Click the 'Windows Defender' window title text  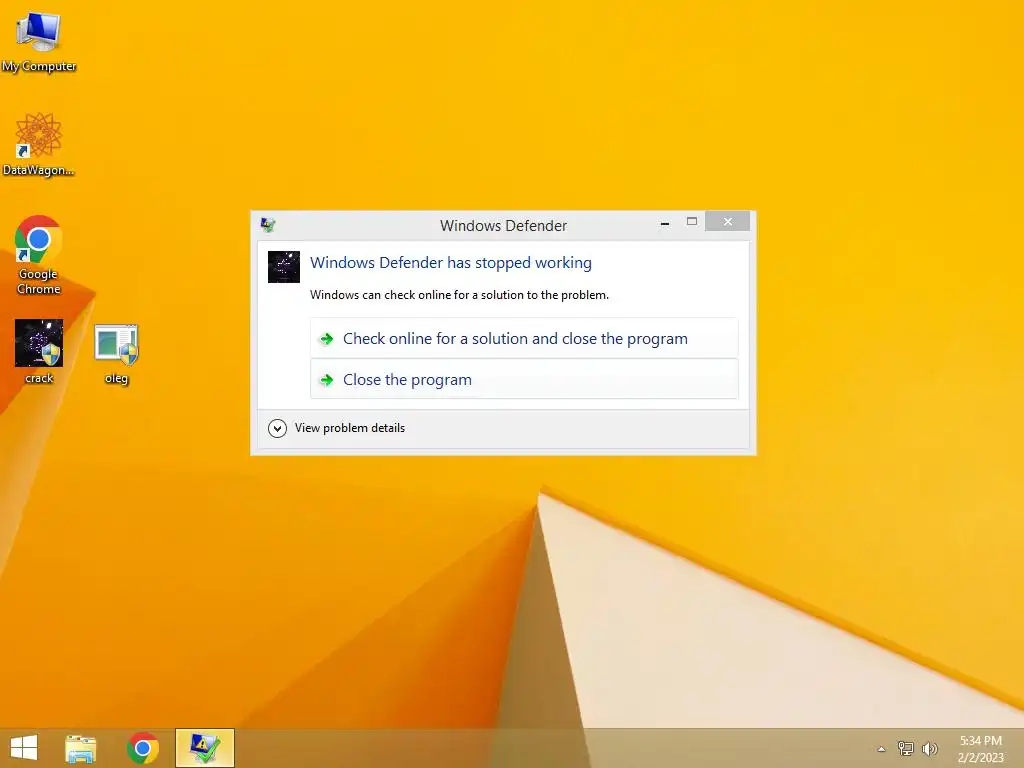(x=504, y=225)
